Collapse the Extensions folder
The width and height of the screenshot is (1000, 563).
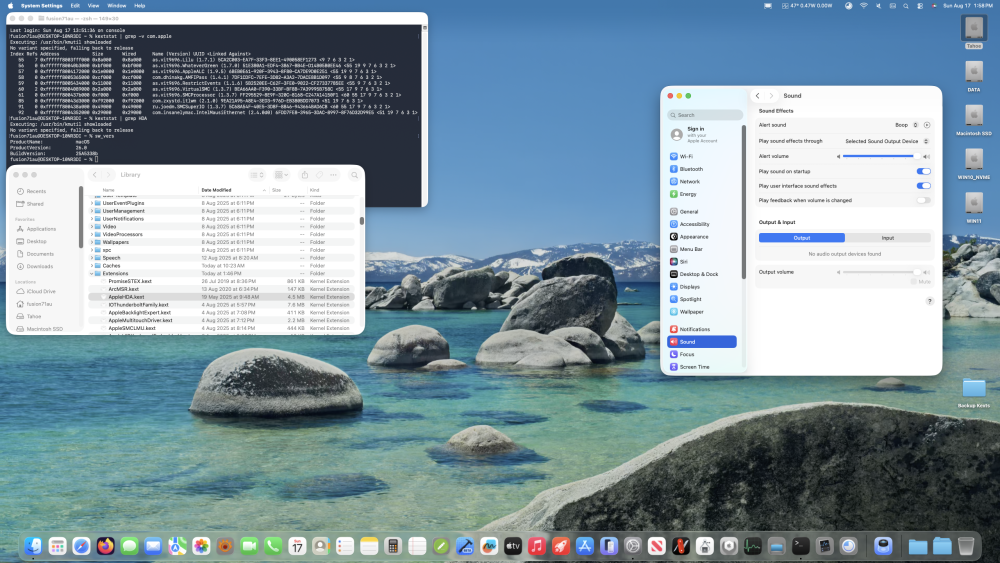pos(92,274)
